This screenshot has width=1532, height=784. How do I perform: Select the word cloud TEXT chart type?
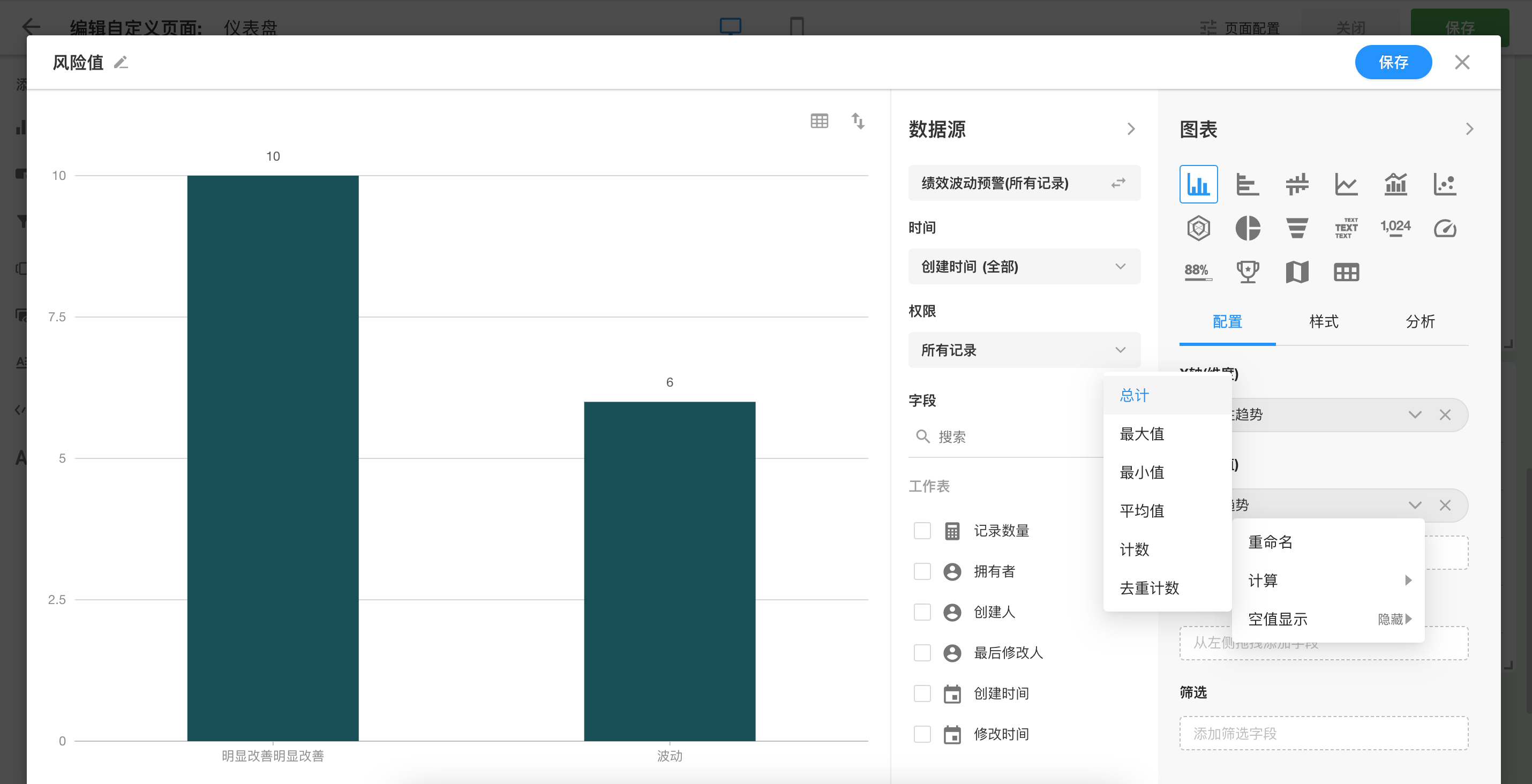pos(1346,228)
